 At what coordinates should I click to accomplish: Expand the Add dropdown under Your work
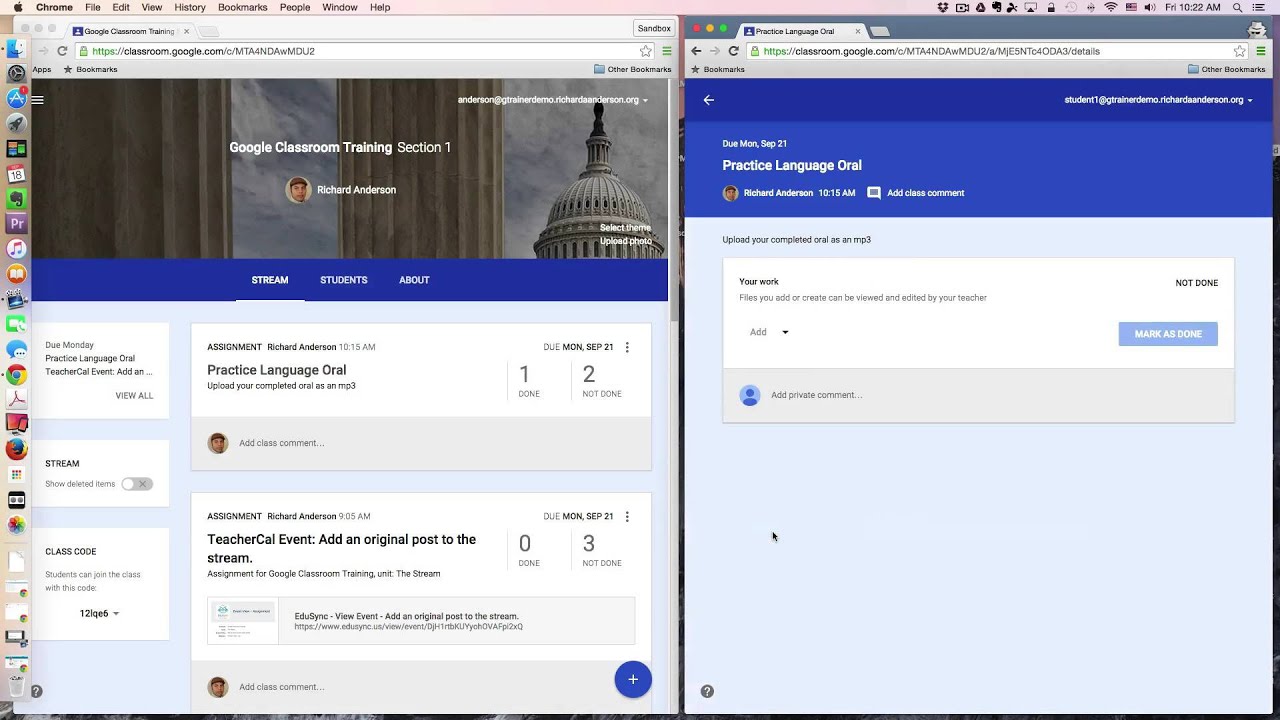point(769,332)
